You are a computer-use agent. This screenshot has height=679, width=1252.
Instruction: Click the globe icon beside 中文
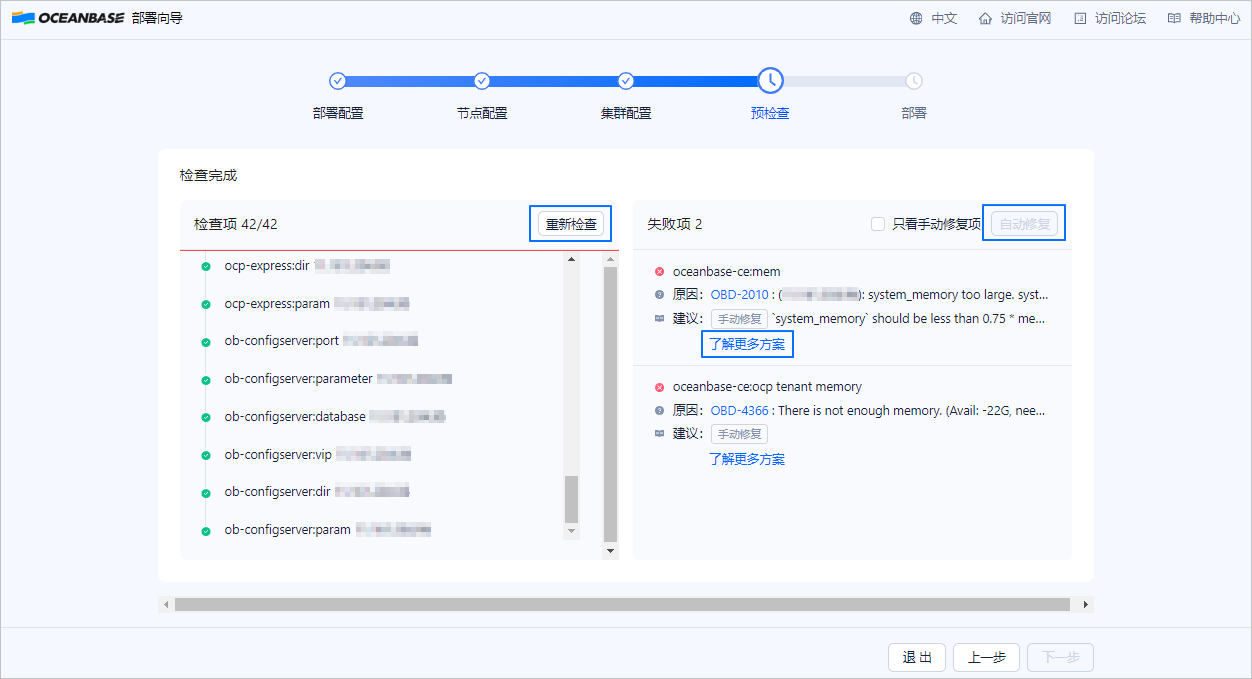tap(914, 17)
